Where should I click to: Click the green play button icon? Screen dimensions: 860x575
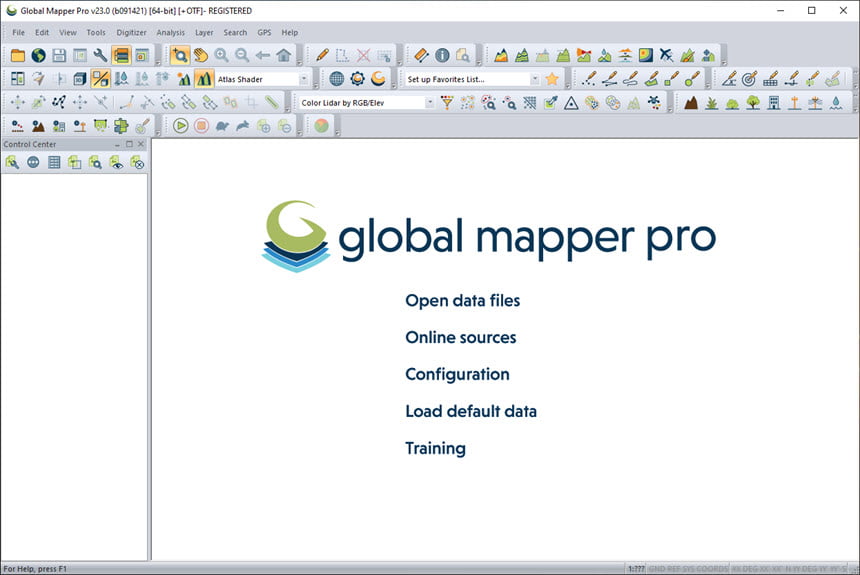coord(180,126)
